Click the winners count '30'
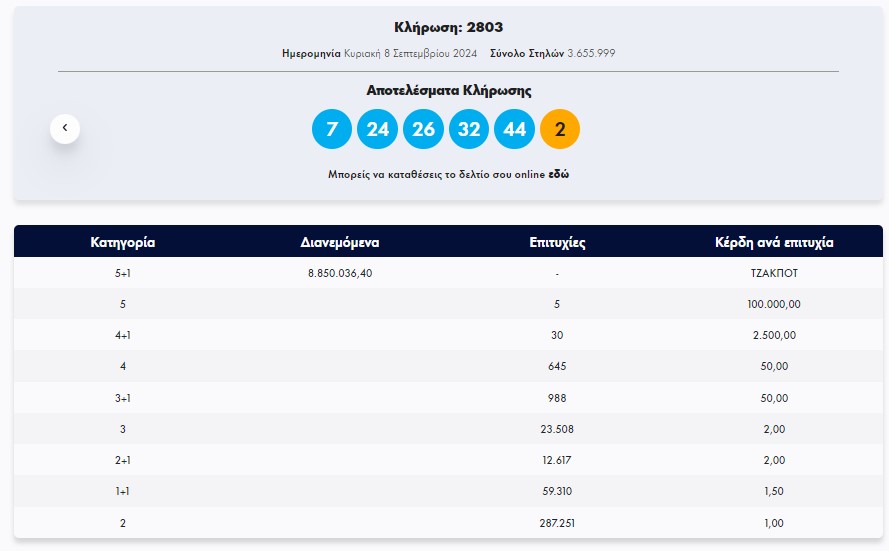Screen dimensions: 889x551 (x=557, y=336)
